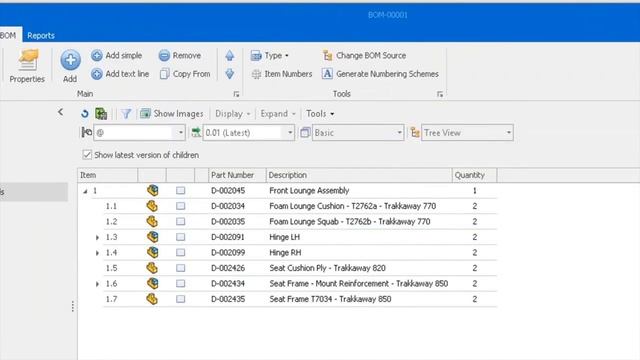Click part icon for item 1.7
This screenshot has height=360, width=640.
point(152,299)
